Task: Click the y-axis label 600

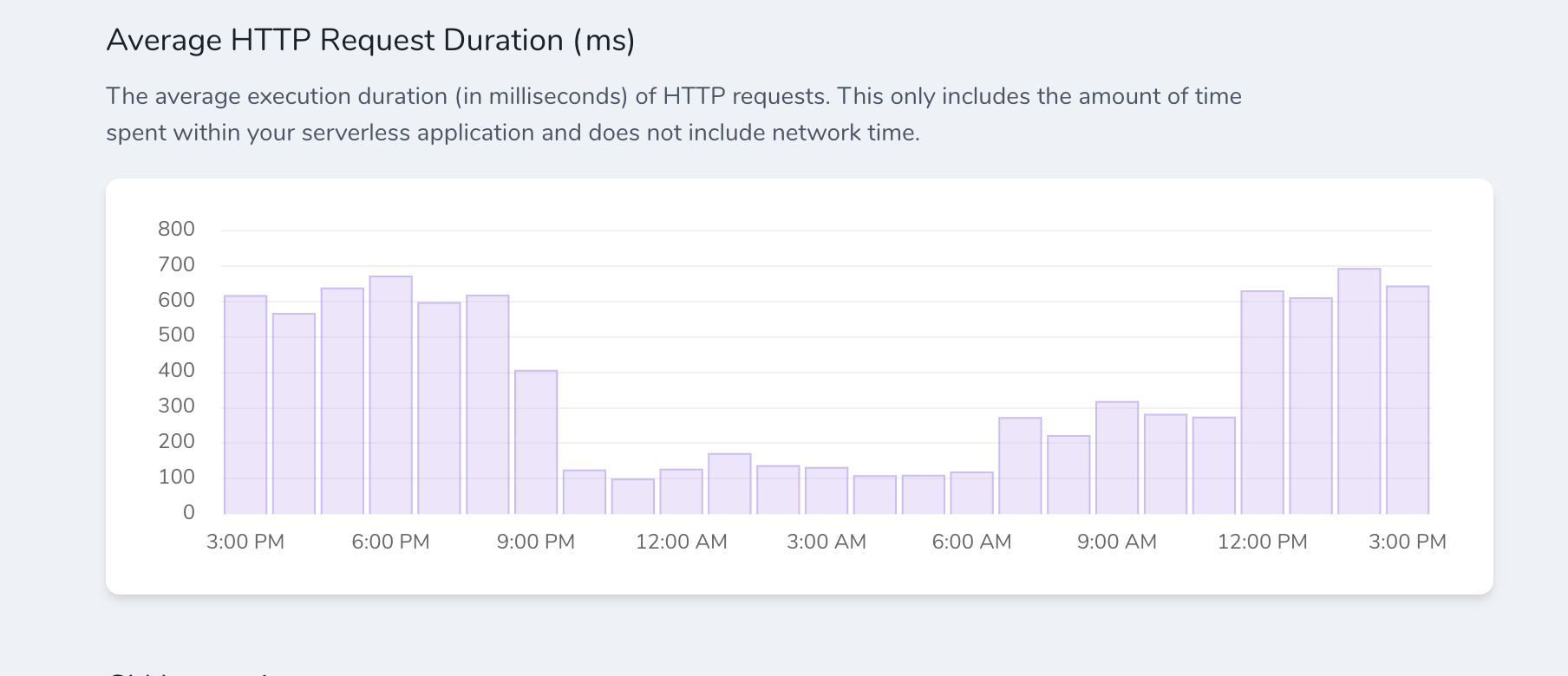Action: 176,300
